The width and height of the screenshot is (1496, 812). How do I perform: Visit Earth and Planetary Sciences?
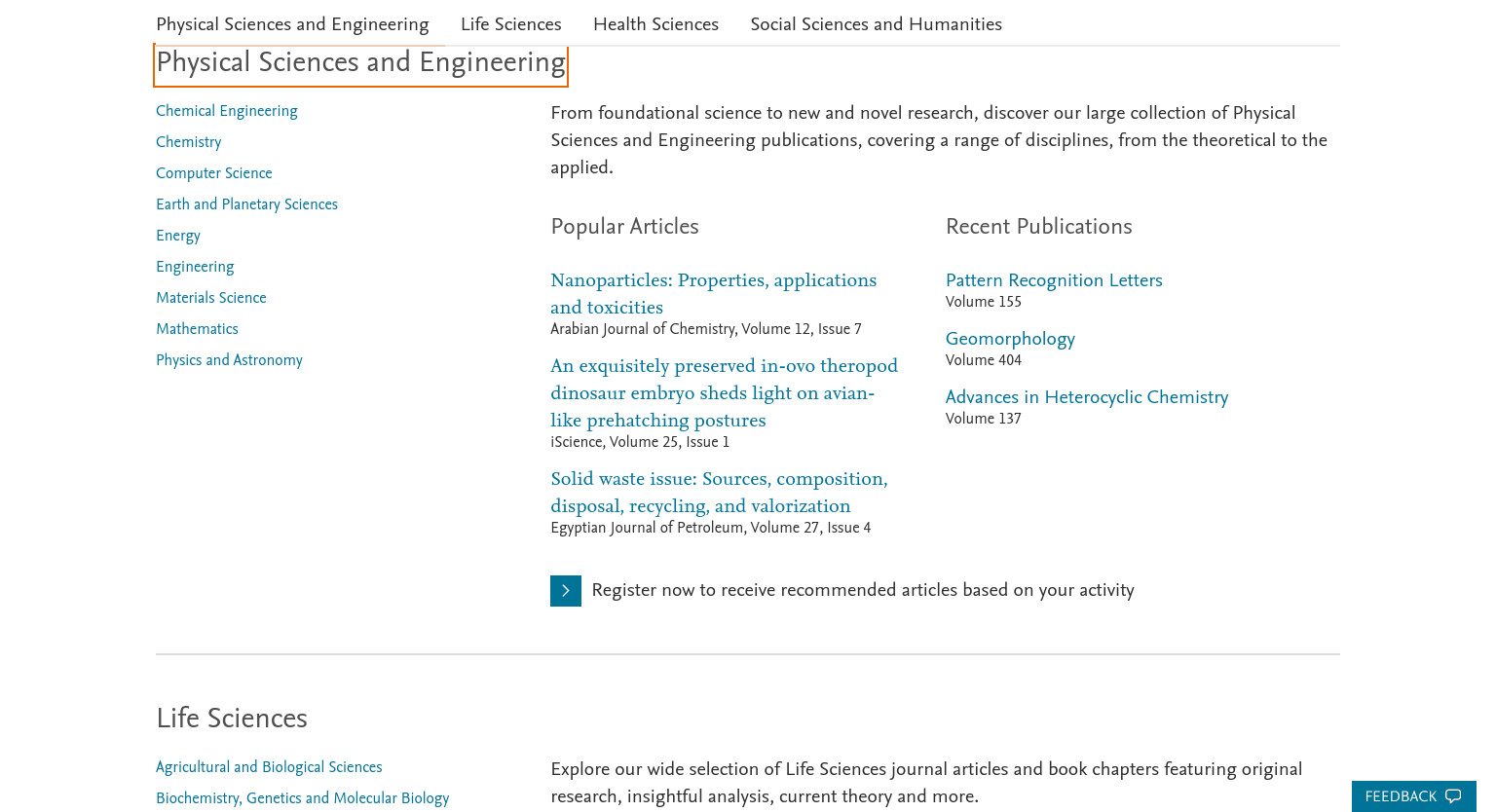coord(246,204)
